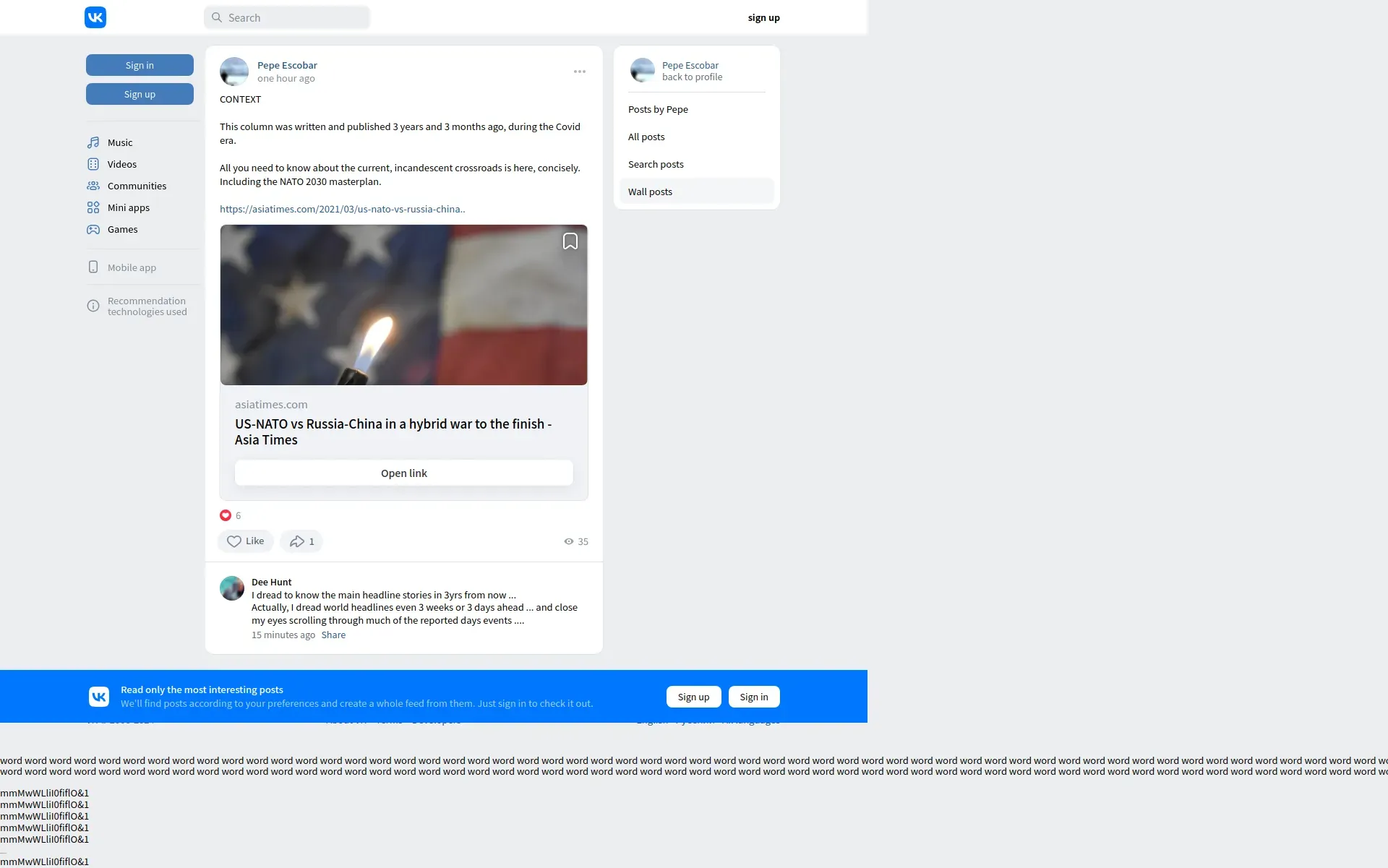Click the VK logo in header
The width and height of the screenshot is (1388, 868).
tap(95, 17)
